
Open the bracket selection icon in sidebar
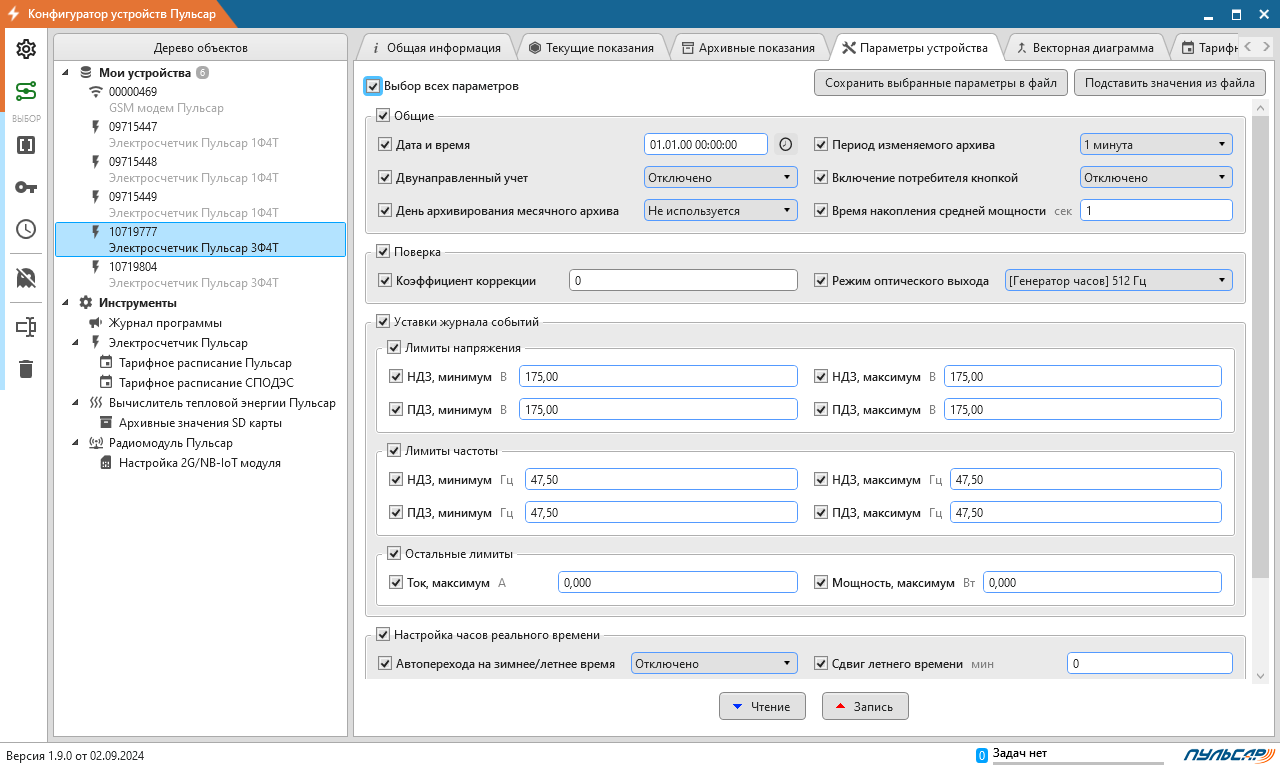(x=26, y=145)
